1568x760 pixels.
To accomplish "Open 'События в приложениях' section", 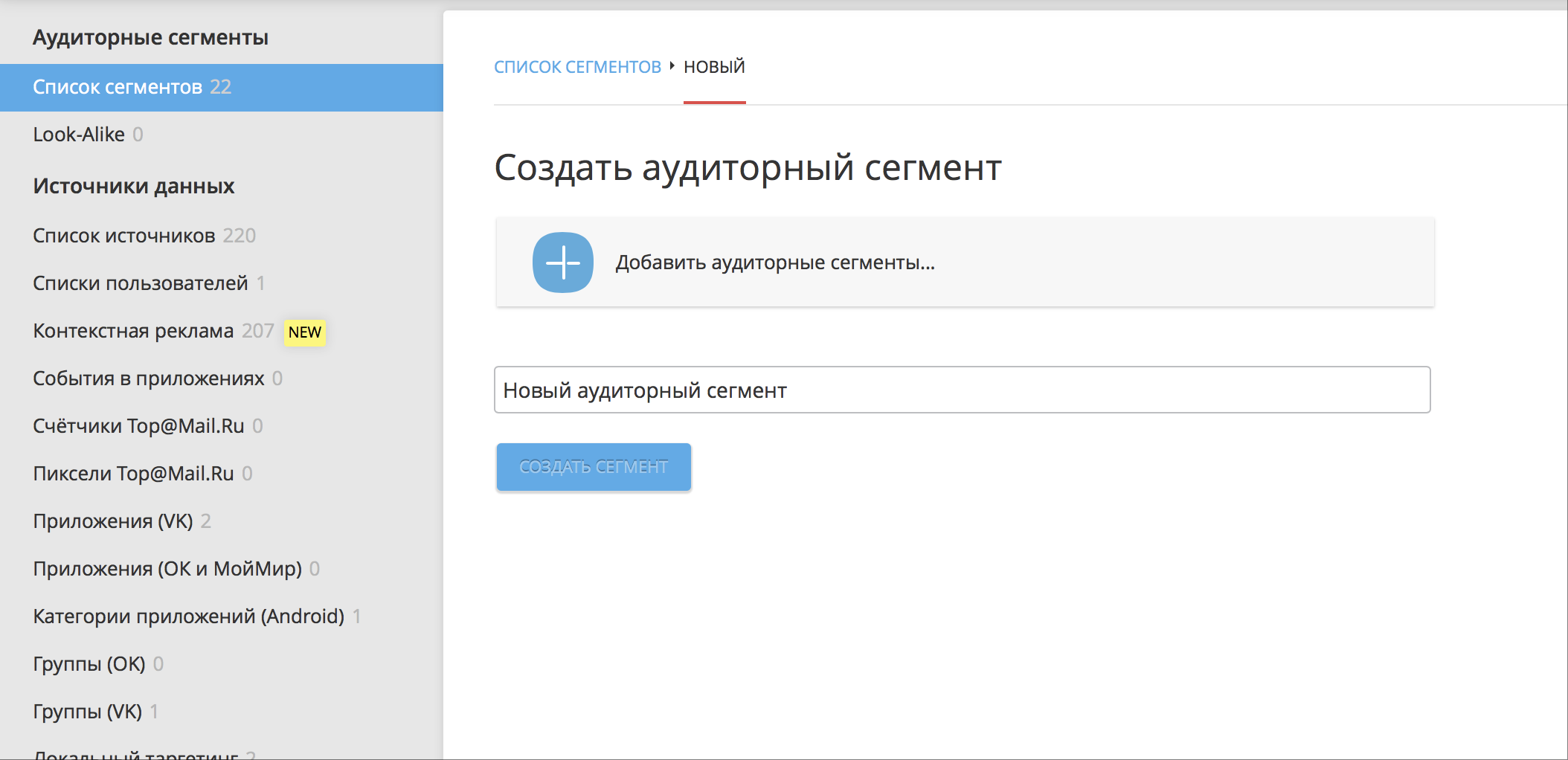I will click(148, 379).
